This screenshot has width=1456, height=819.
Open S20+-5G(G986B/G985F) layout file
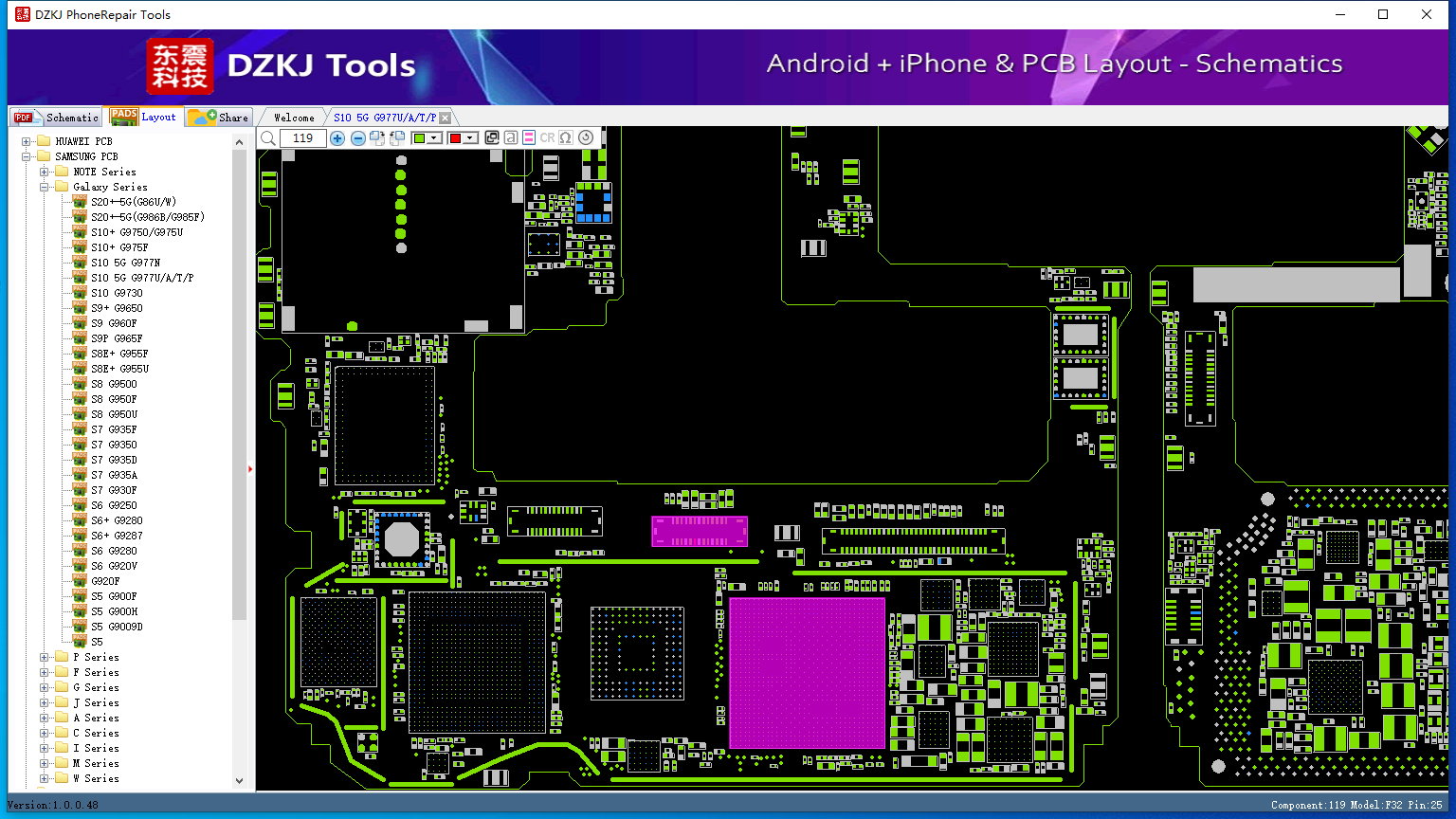click(148, 217)
